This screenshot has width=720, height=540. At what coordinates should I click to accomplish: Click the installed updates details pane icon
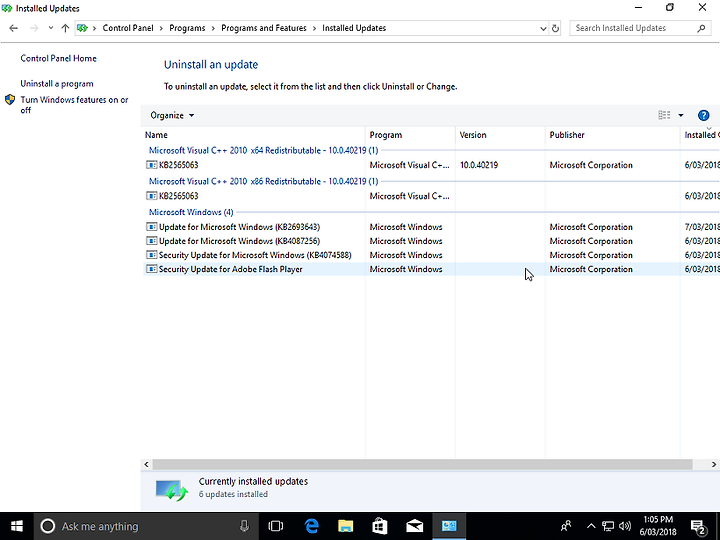[171, 489]
